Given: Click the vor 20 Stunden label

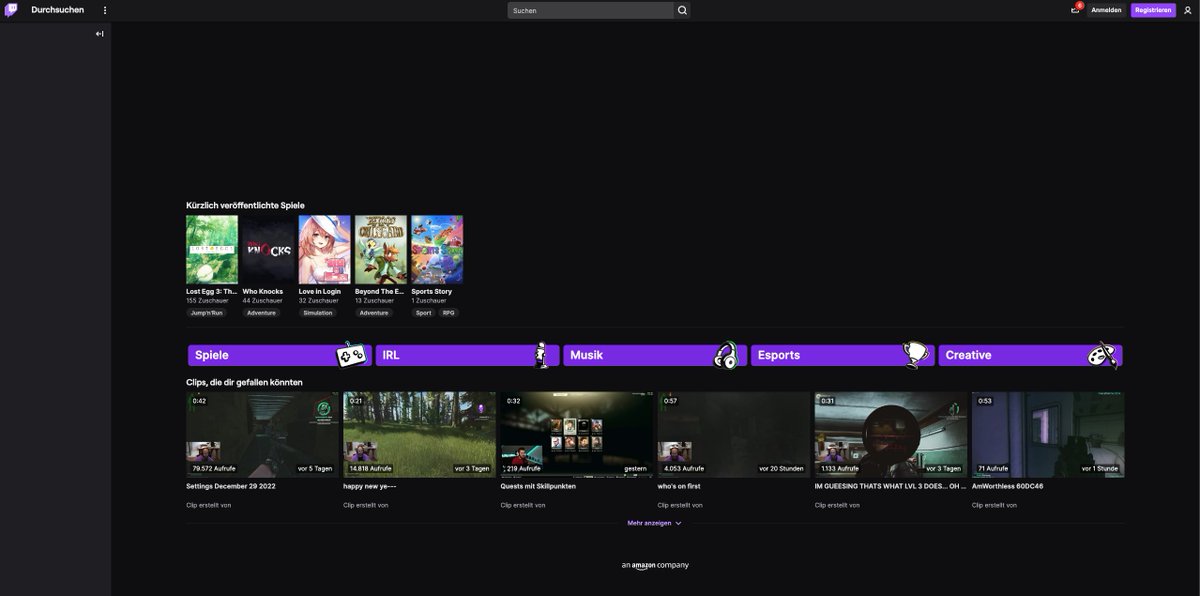Looking at the screenshot, I should point(783,468).
